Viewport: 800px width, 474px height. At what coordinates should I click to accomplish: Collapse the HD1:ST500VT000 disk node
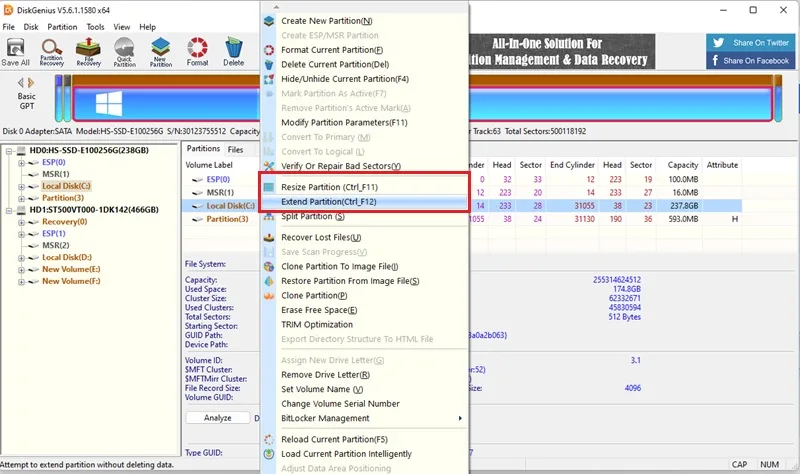(9, 210)
